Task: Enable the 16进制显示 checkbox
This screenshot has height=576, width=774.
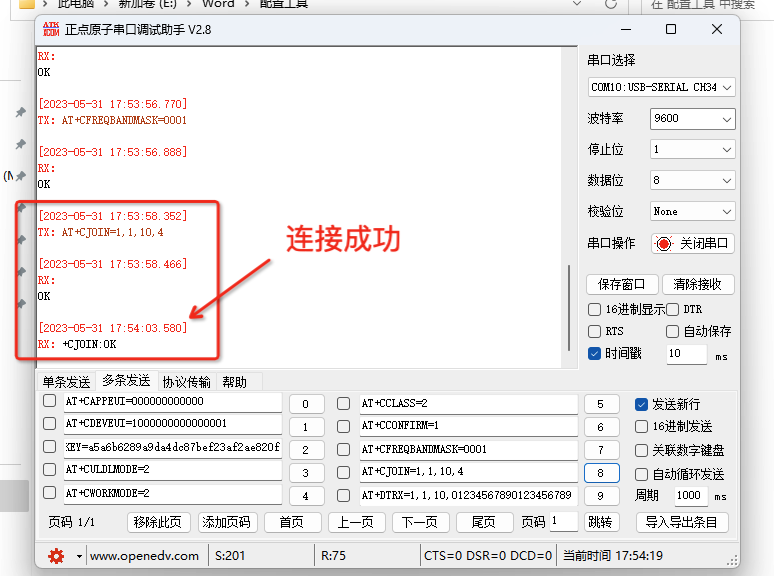Action: pos(595,309)
